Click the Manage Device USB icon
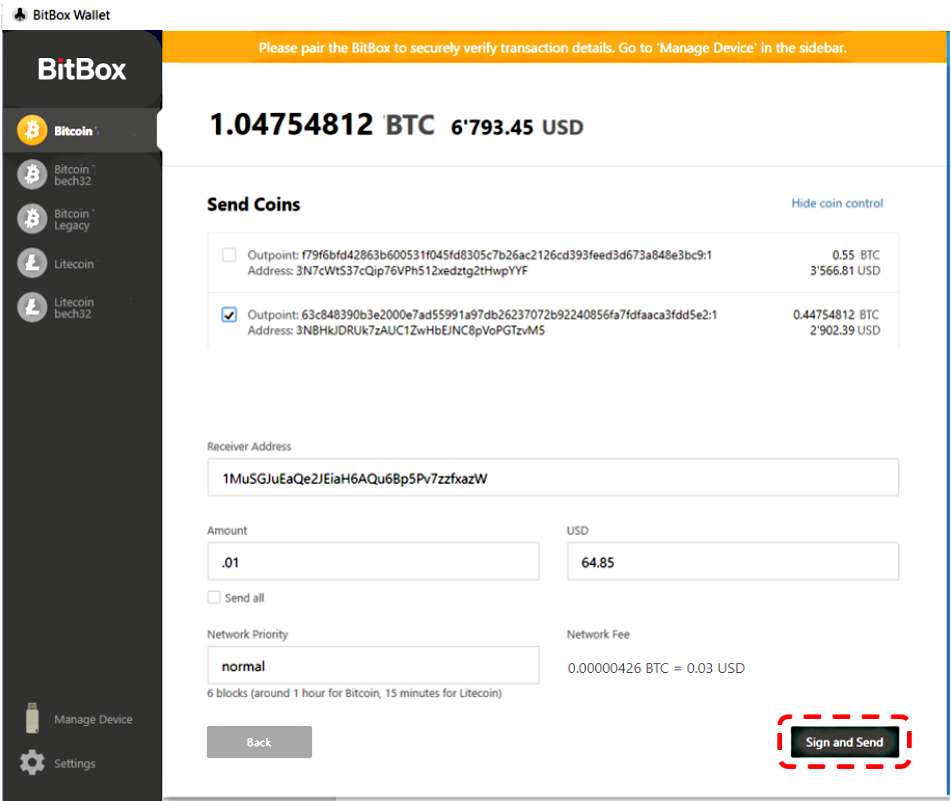Viewport: 951px width, 801px height. [32, 719]
